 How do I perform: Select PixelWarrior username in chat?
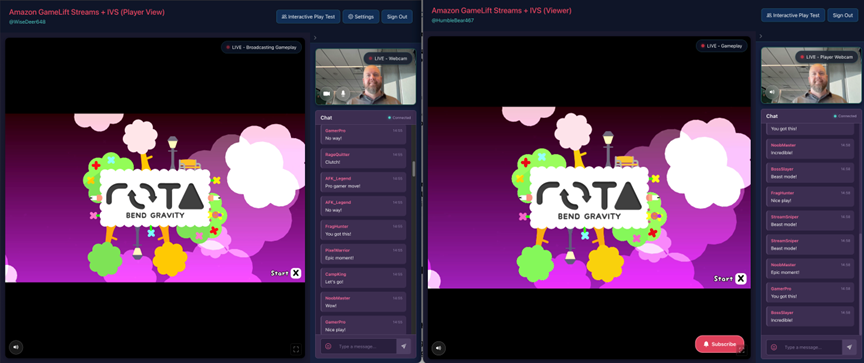tap(337, 250)
